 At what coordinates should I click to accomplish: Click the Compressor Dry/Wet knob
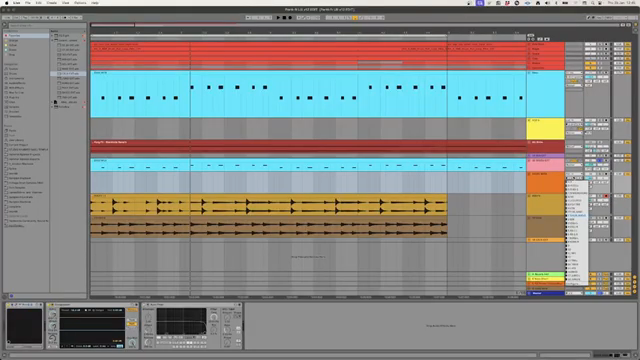pyautogui.click(x=132, y=343)
